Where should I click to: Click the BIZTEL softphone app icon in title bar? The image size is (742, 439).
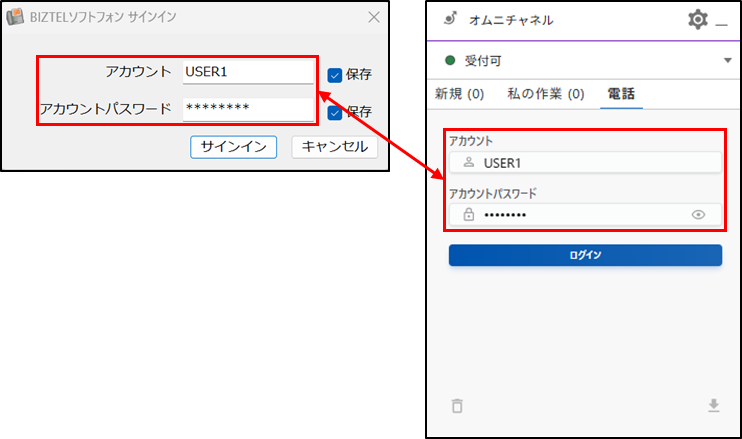pos(15,17)
